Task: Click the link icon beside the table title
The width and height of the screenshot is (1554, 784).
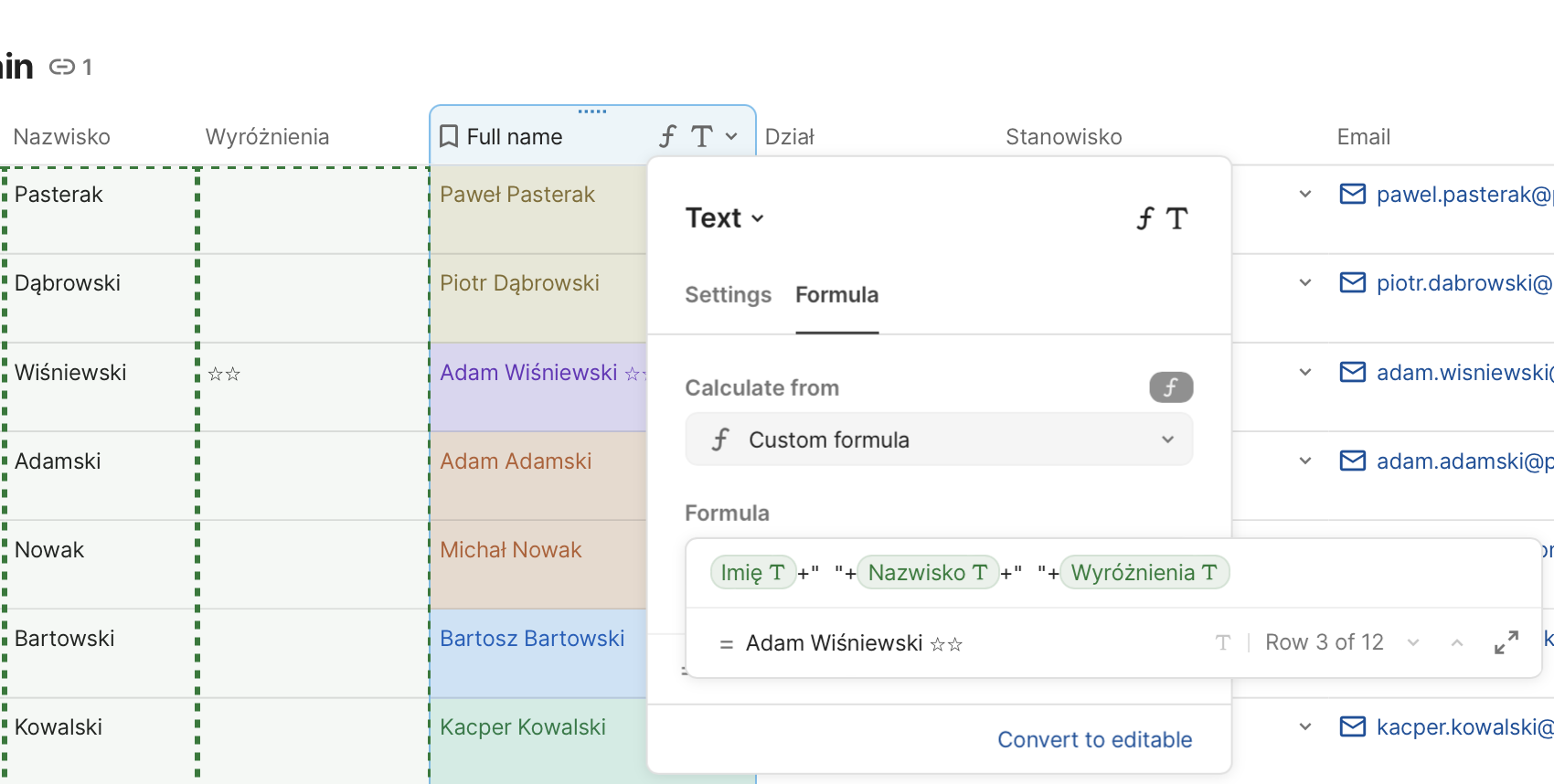Action: click(62, 67)
